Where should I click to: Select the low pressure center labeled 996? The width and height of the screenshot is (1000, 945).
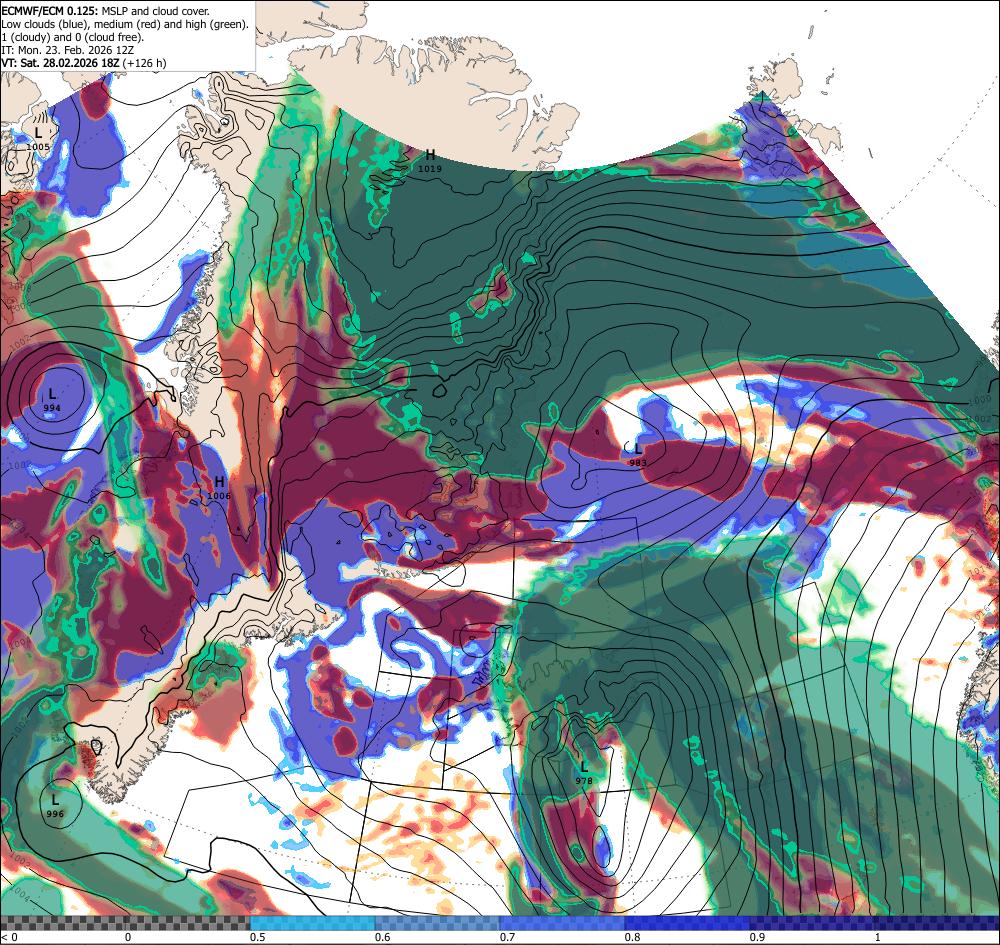[x=55, y=805]
